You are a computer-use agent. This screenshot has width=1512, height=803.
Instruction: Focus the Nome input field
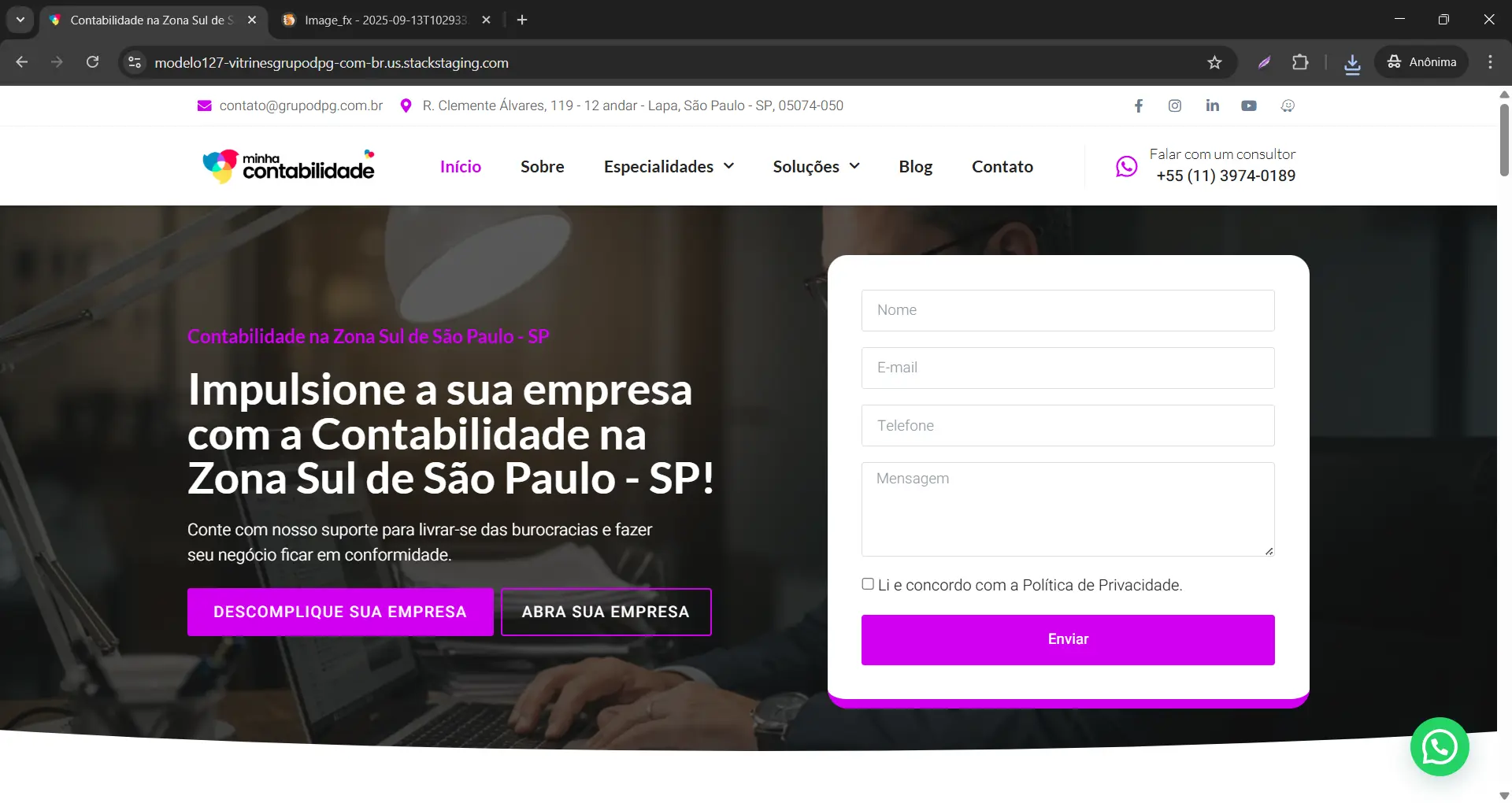(1068, 310)
